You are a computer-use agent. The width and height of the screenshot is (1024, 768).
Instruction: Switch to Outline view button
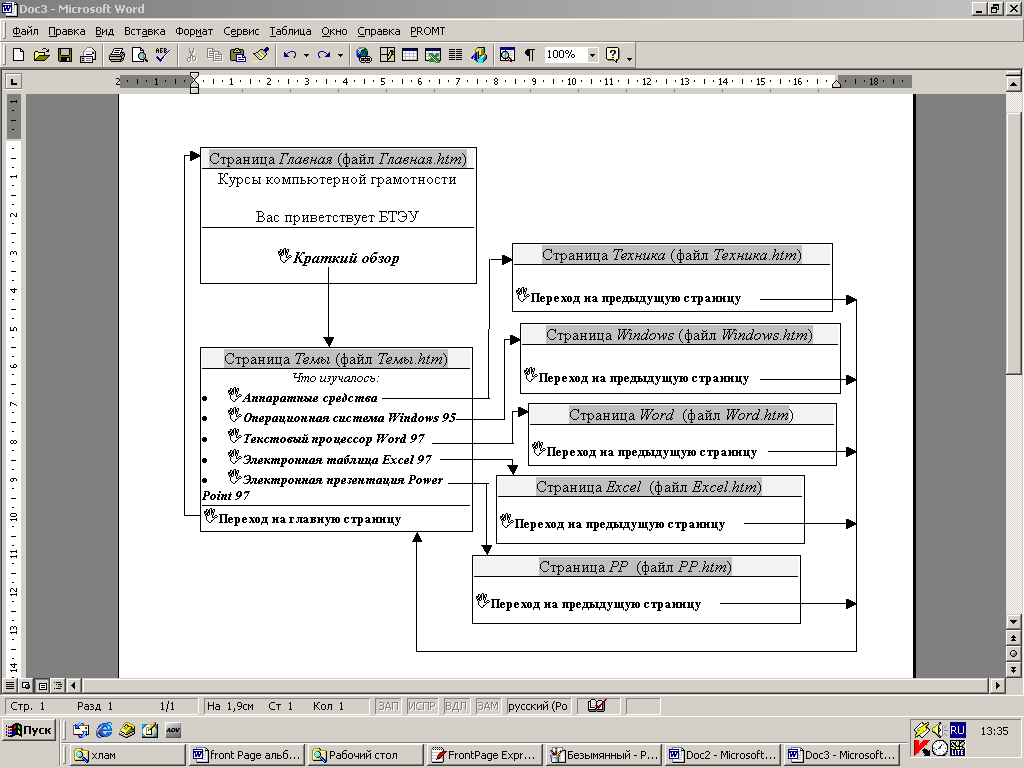[58, 685]
